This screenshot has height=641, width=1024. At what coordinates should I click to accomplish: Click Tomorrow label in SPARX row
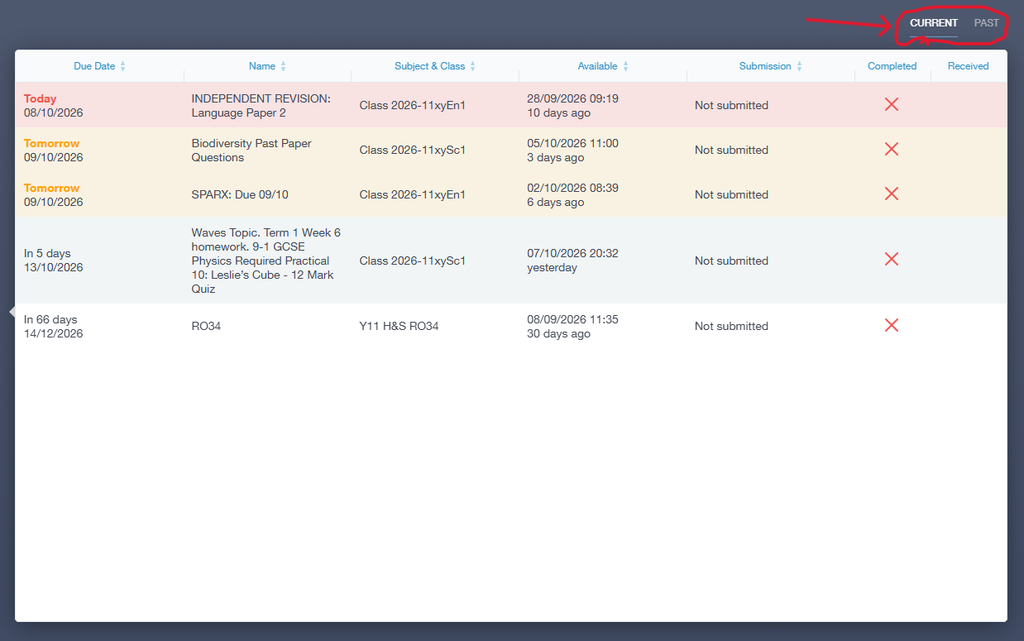52,188
